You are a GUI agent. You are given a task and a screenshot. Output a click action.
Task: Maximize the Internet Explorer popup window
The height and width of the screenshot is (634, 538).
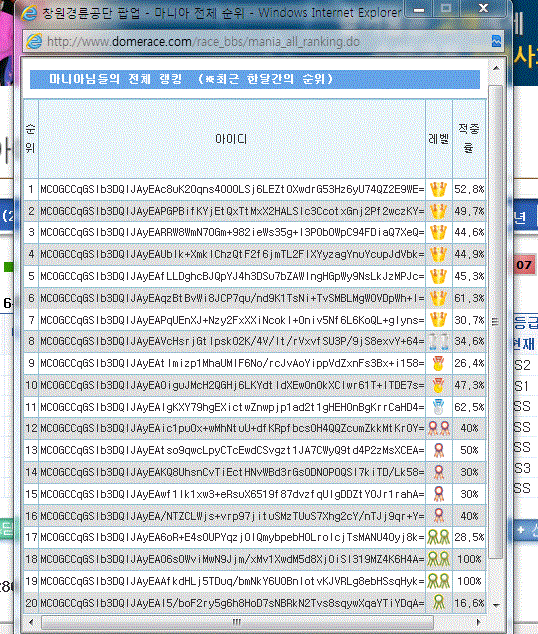[446, 9]
